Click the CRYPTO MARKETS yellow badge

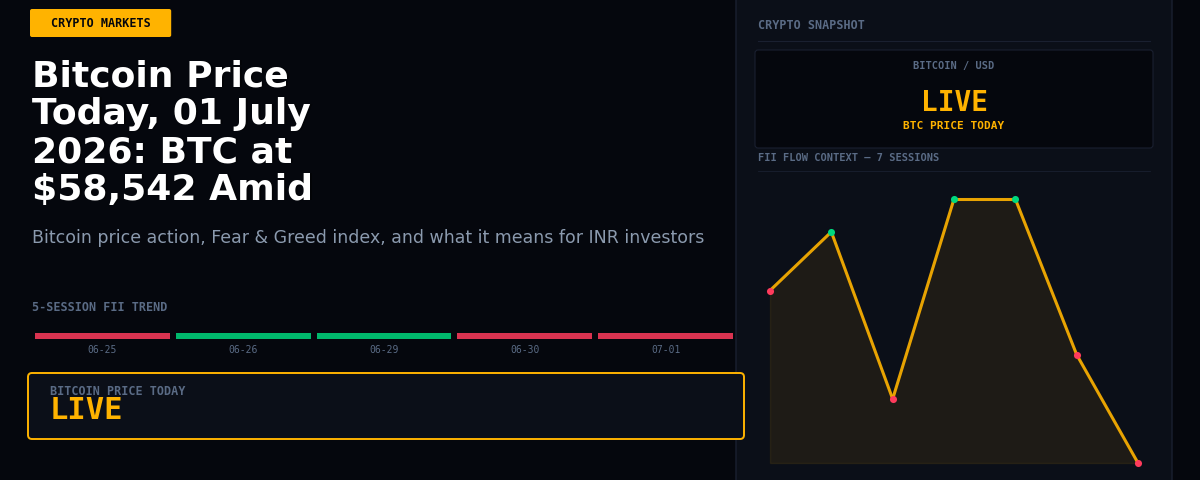pos(100,23)
